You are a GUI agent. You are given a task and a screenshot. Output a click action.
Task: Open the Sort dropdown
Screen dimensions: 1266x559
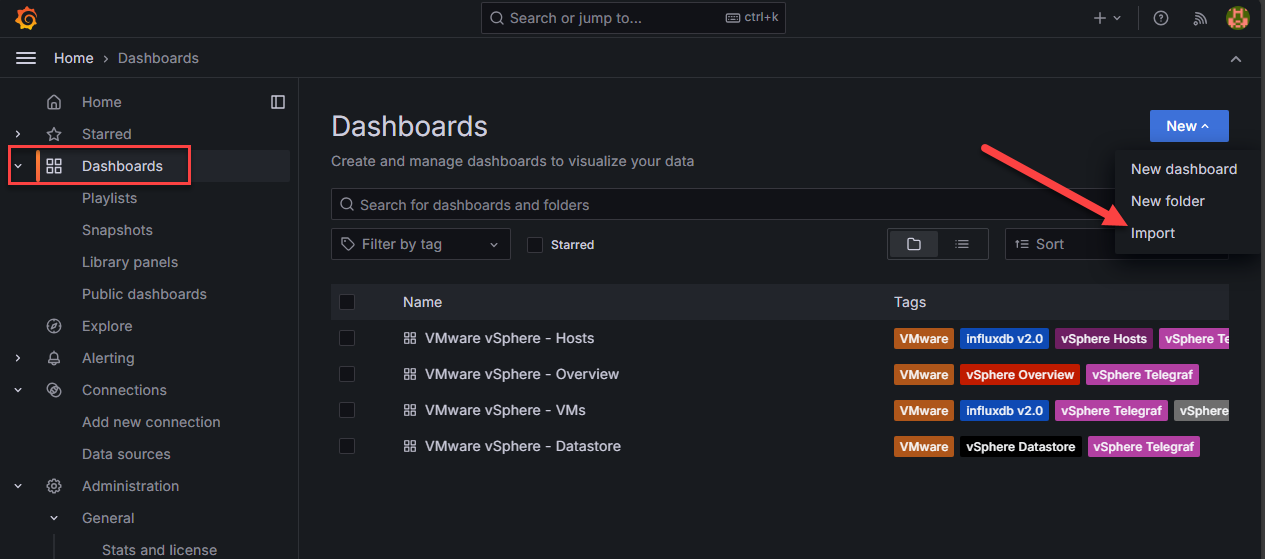[x=1058, y=244]
